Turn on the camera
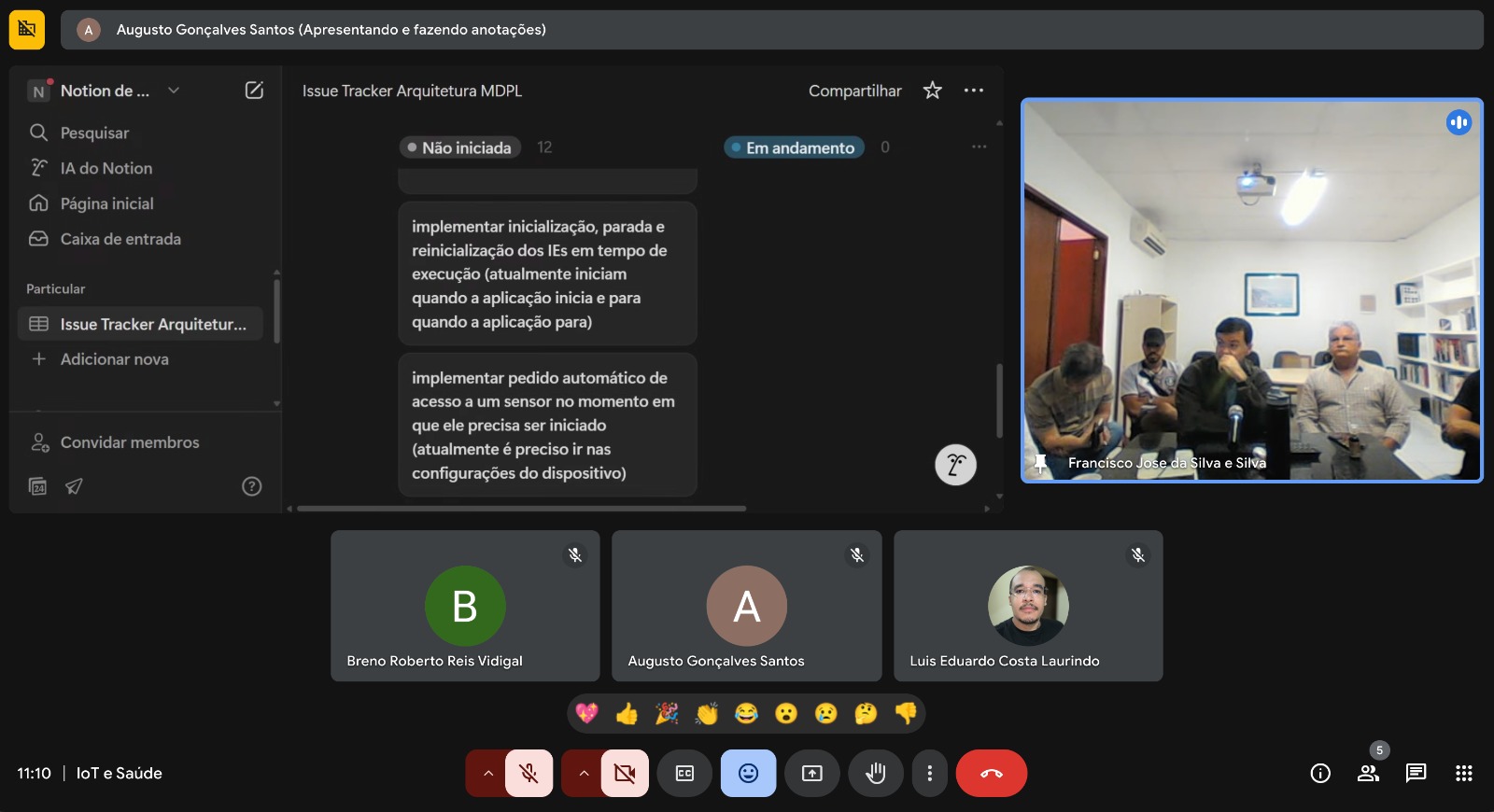Image resolution: width=1494 pixels, height=812 pixels. pyautogui.click(x=625, y=773)
